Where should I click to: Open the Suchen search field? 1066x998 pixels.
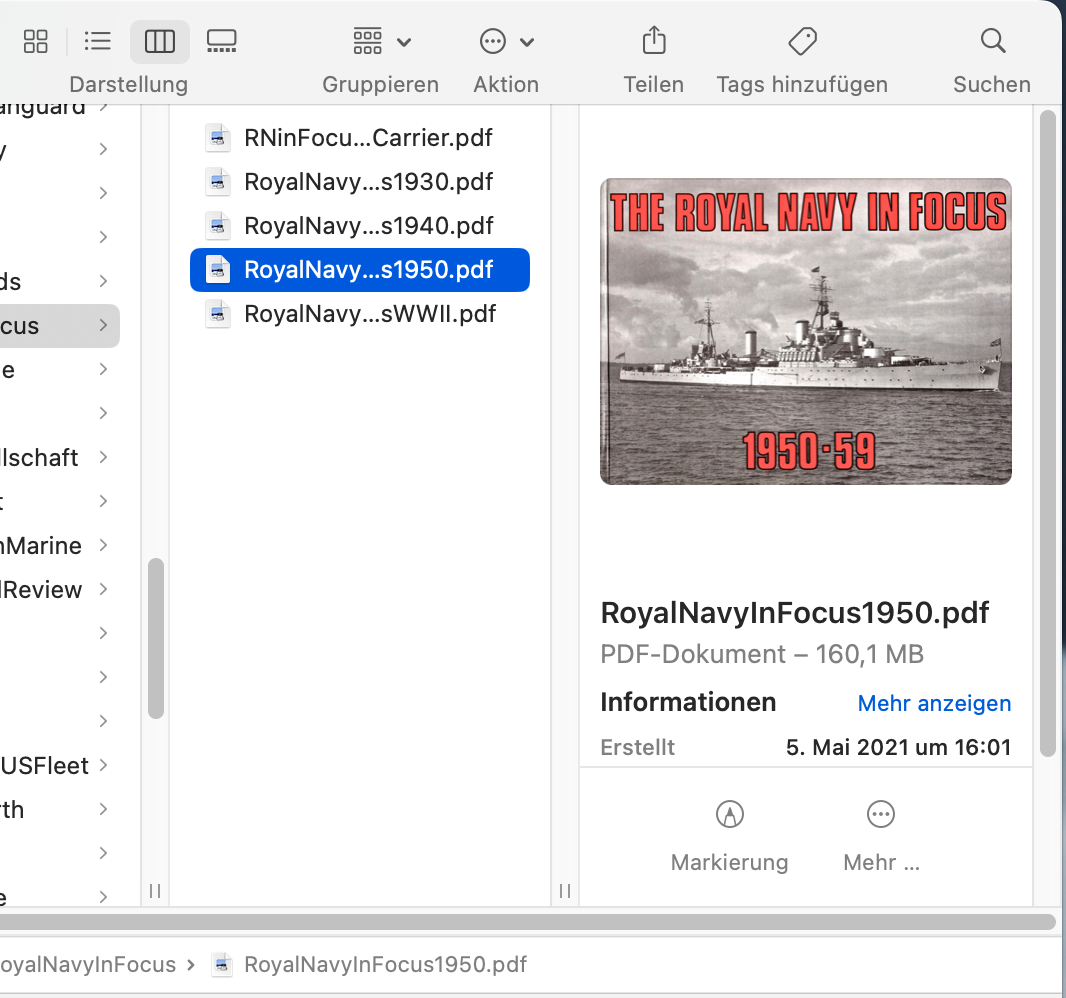coord(992,41)
